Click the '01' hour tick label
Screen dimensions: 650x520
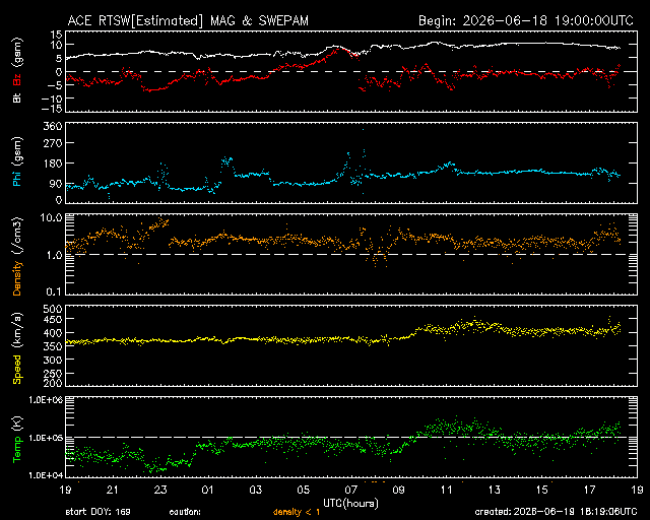click(x=208, y=490)
